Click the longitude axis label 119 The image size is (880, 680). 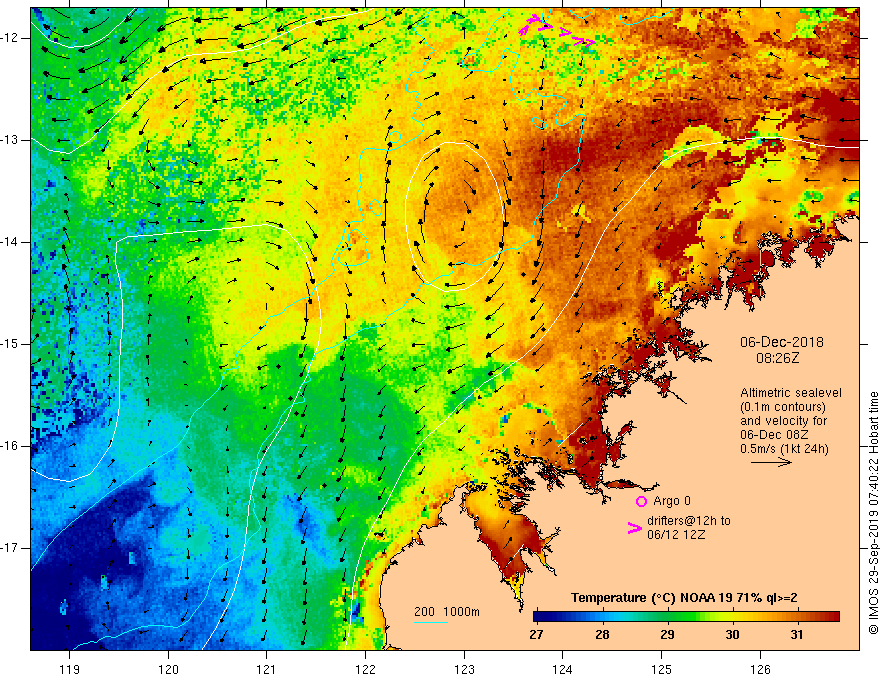pos(69,669)
